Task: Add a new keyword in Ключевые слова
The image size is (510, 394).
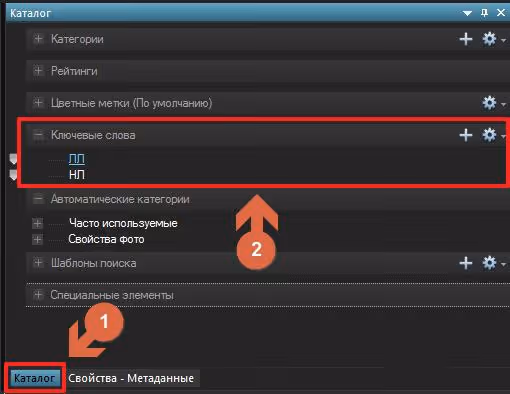Action: coord(466,135)
